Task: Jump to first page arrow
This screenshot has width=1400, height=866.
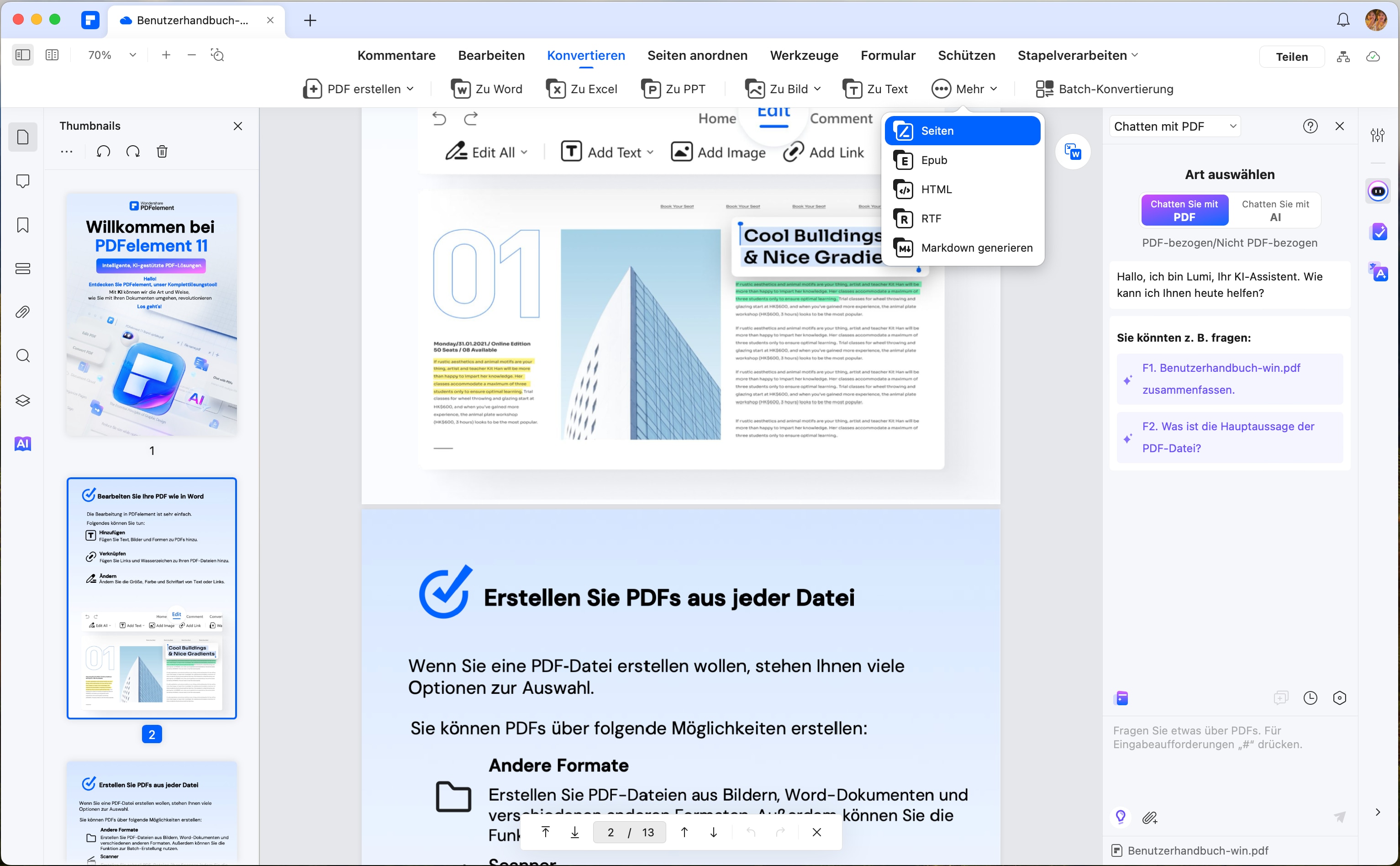Action: [546, 832]
